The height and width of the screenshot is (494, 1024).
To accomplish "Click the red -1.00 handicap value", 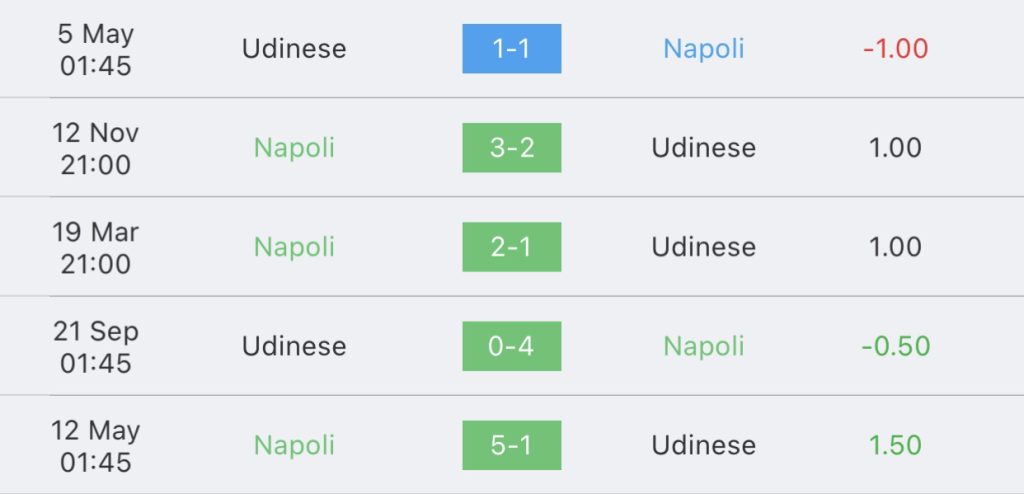I will coord(895,49).
